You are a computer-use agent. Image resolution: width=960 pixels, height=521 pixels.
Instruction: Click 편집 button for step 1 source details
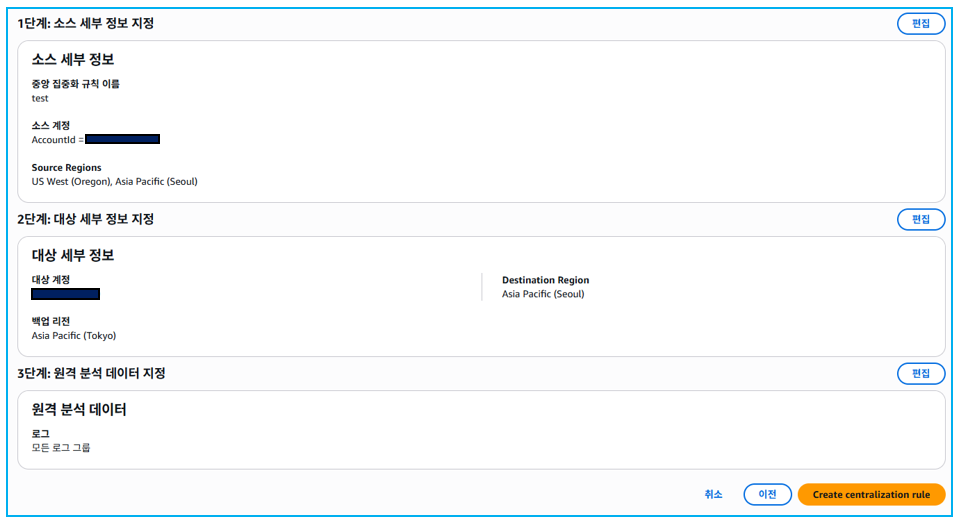click(920, 24)
